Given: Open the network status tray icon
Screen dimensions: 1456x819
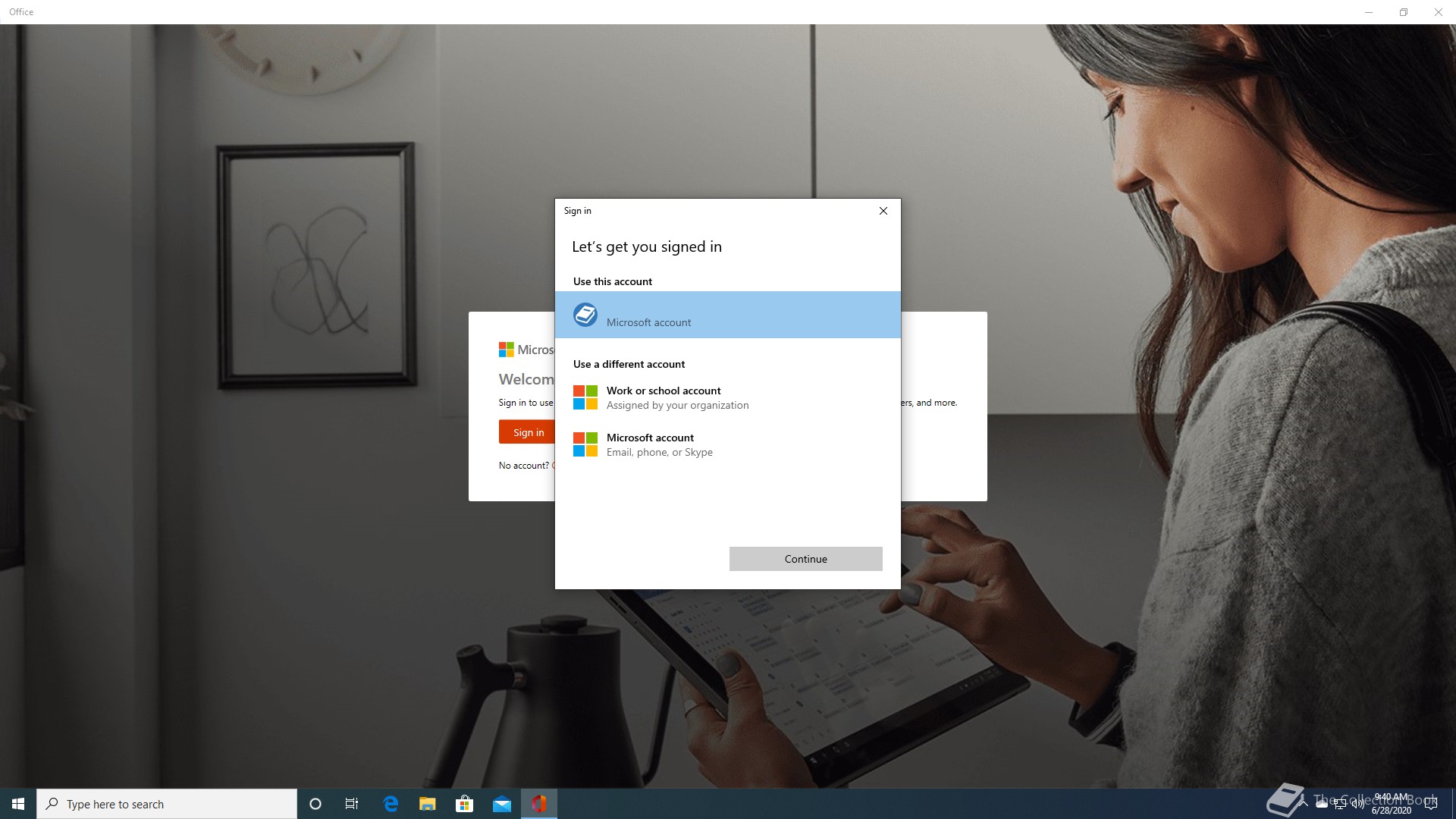Looking at the screenshot, I should pos(1340,805).
